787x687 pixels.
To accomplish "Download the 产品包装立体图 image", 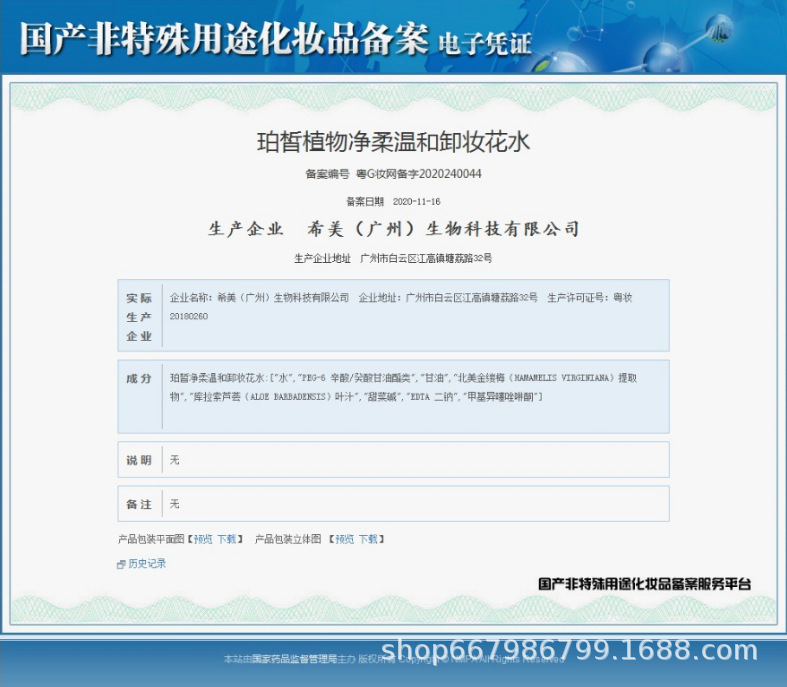I will [368, 539].
